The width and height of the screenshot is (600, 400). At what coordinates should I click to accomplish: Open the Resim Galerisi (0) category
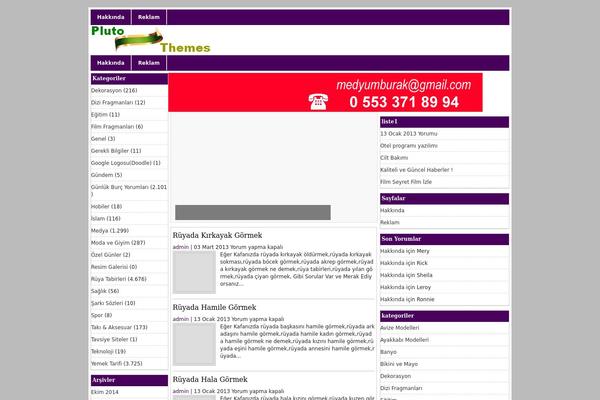[114, 267]
